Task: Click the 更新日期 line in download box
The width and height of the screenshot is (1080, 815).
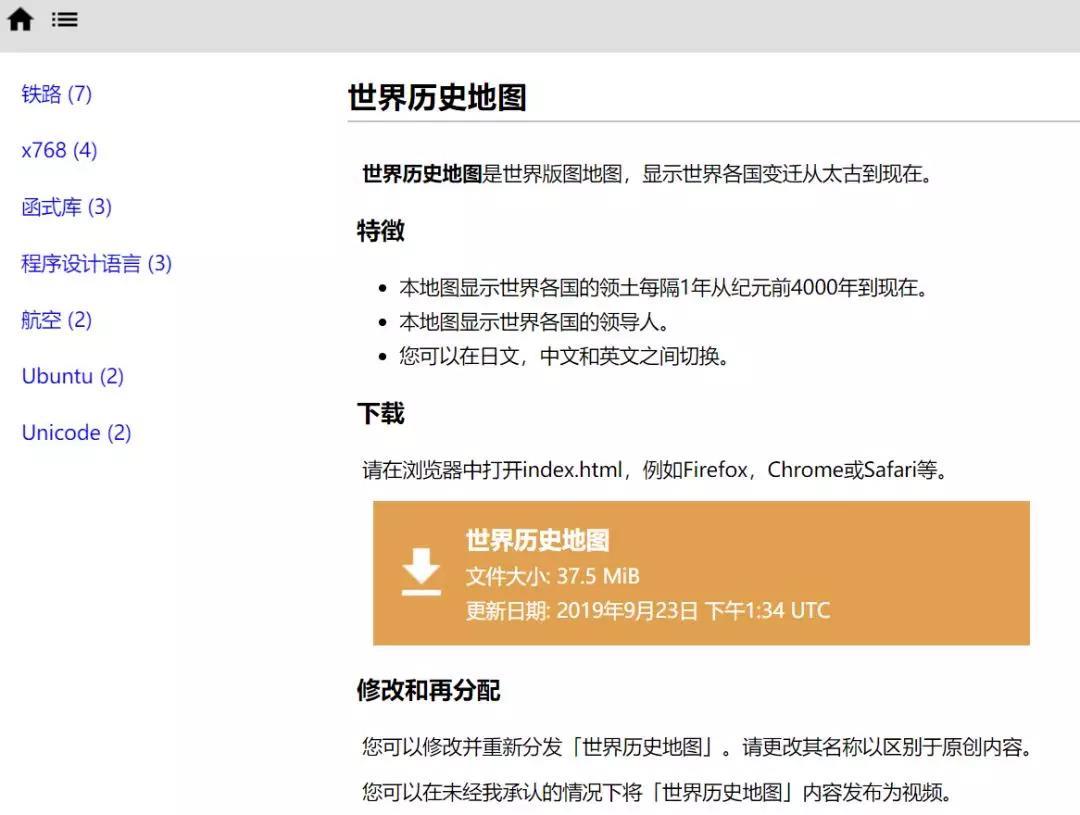Action: [x=647, y=611]
